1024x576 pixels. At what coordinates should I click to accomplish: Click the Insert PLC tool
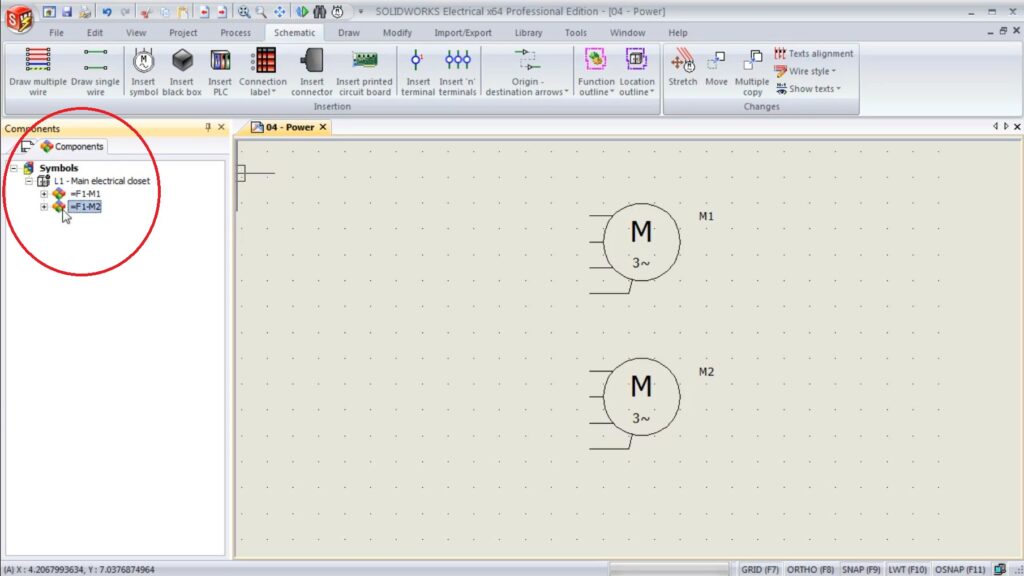pos(220,72)
